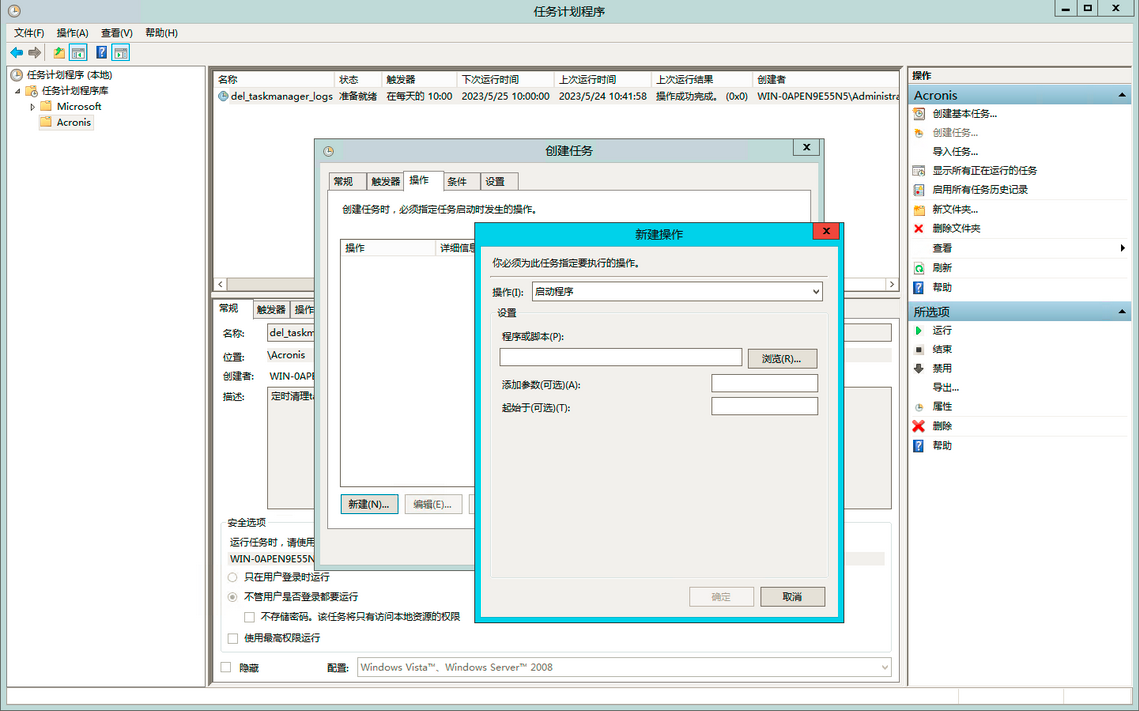Click the blue help toolbar icon
This screenshot has height=711, width=1139.
click(x=102, y=52)
